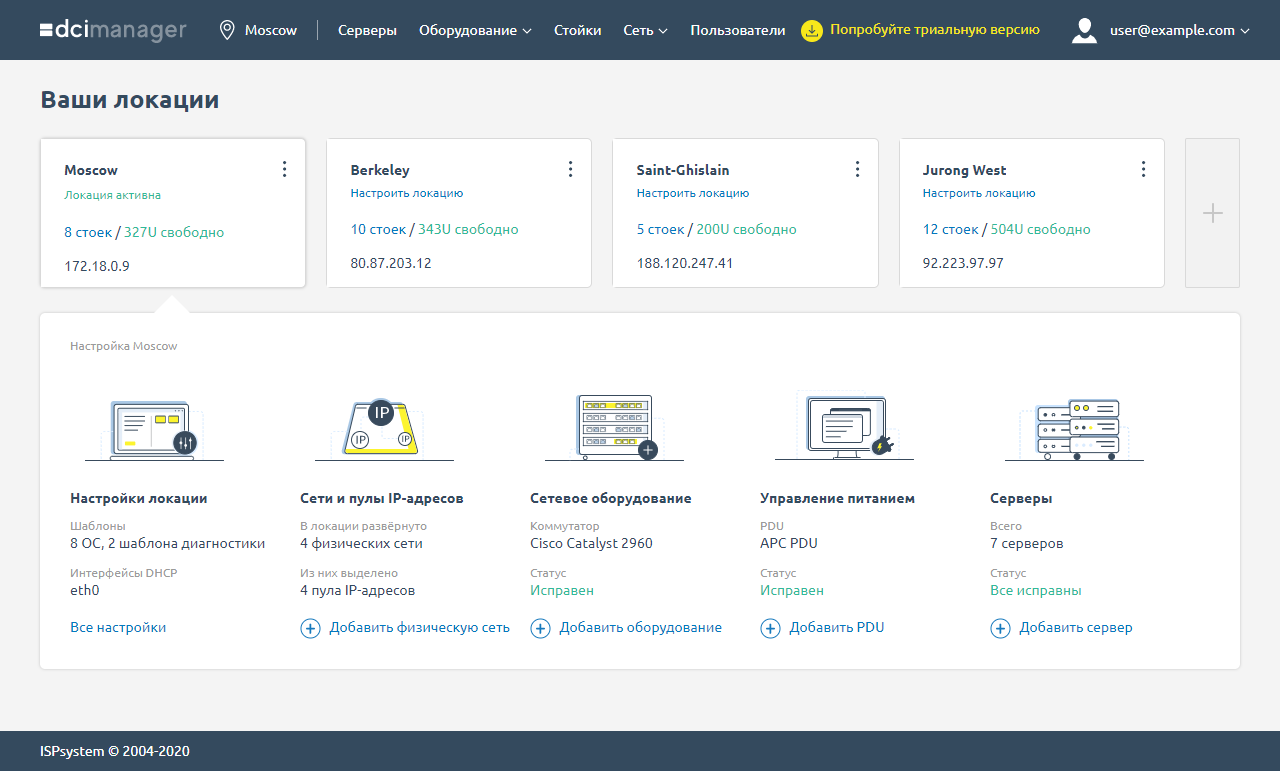Click the location pin icon next to Moscow
This screenshot has height=771, width=1280.
click(227, 30)
